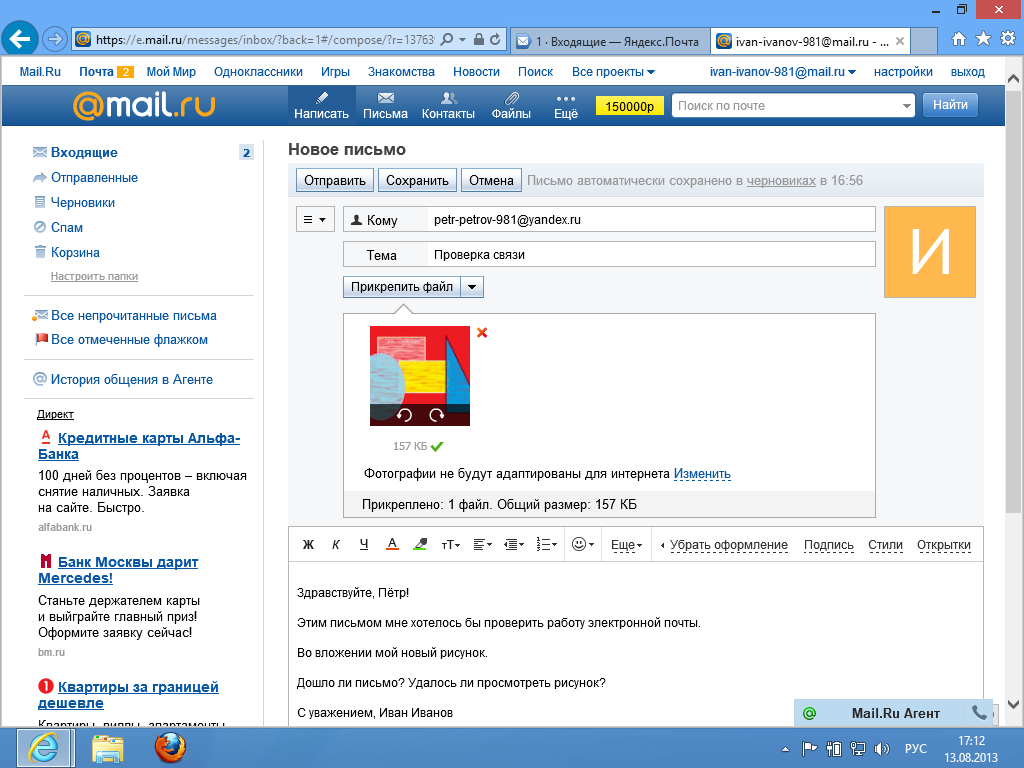Image resolution: width=1024 pixels, height=768 pixels.
Task: Open the Mail.Ru Агент panel
Action: point(895,713)
